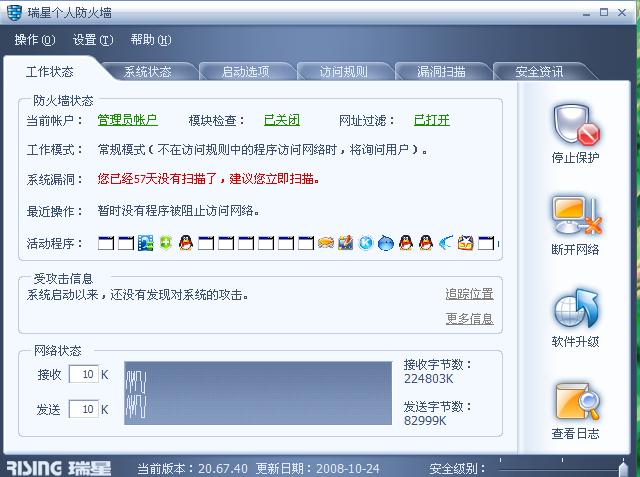Open the 操作(O) menu

coord(35,40)
